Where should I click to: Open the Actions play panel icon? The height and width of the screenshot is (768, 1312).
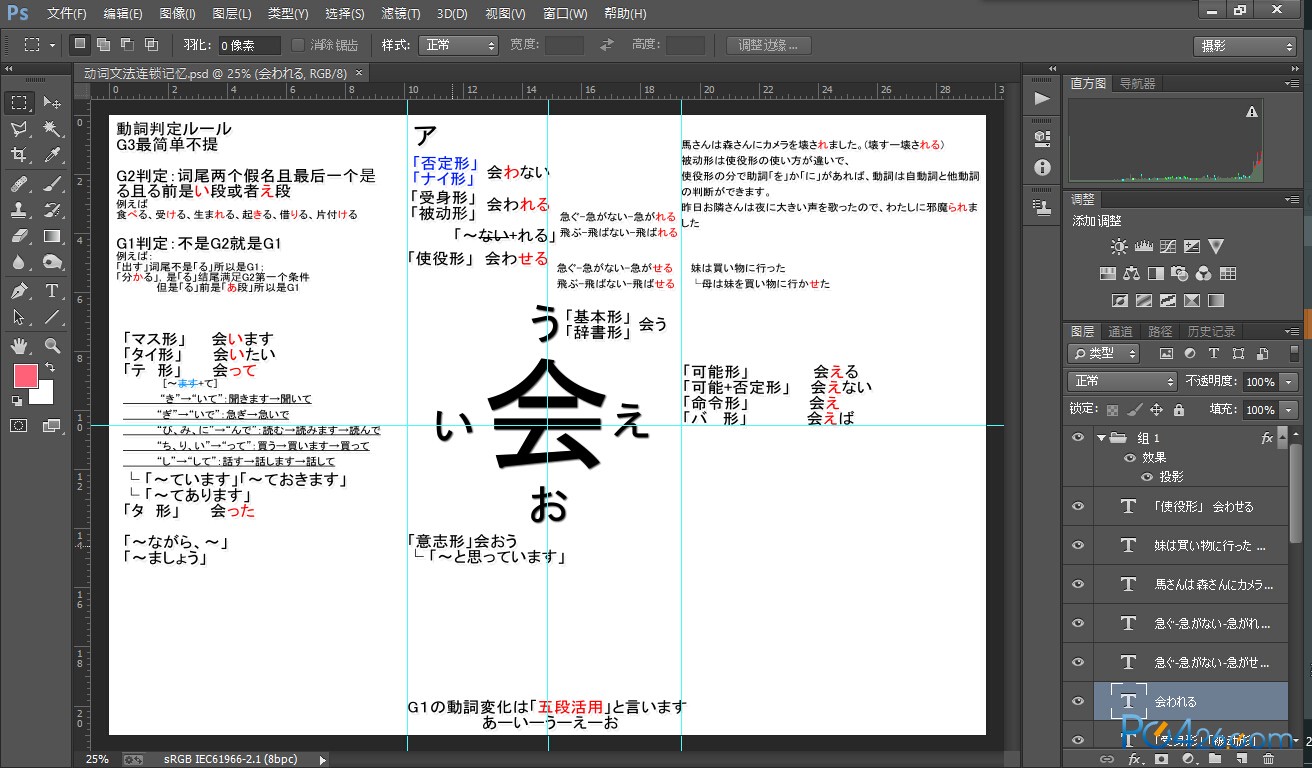(x=1042, y=98)
